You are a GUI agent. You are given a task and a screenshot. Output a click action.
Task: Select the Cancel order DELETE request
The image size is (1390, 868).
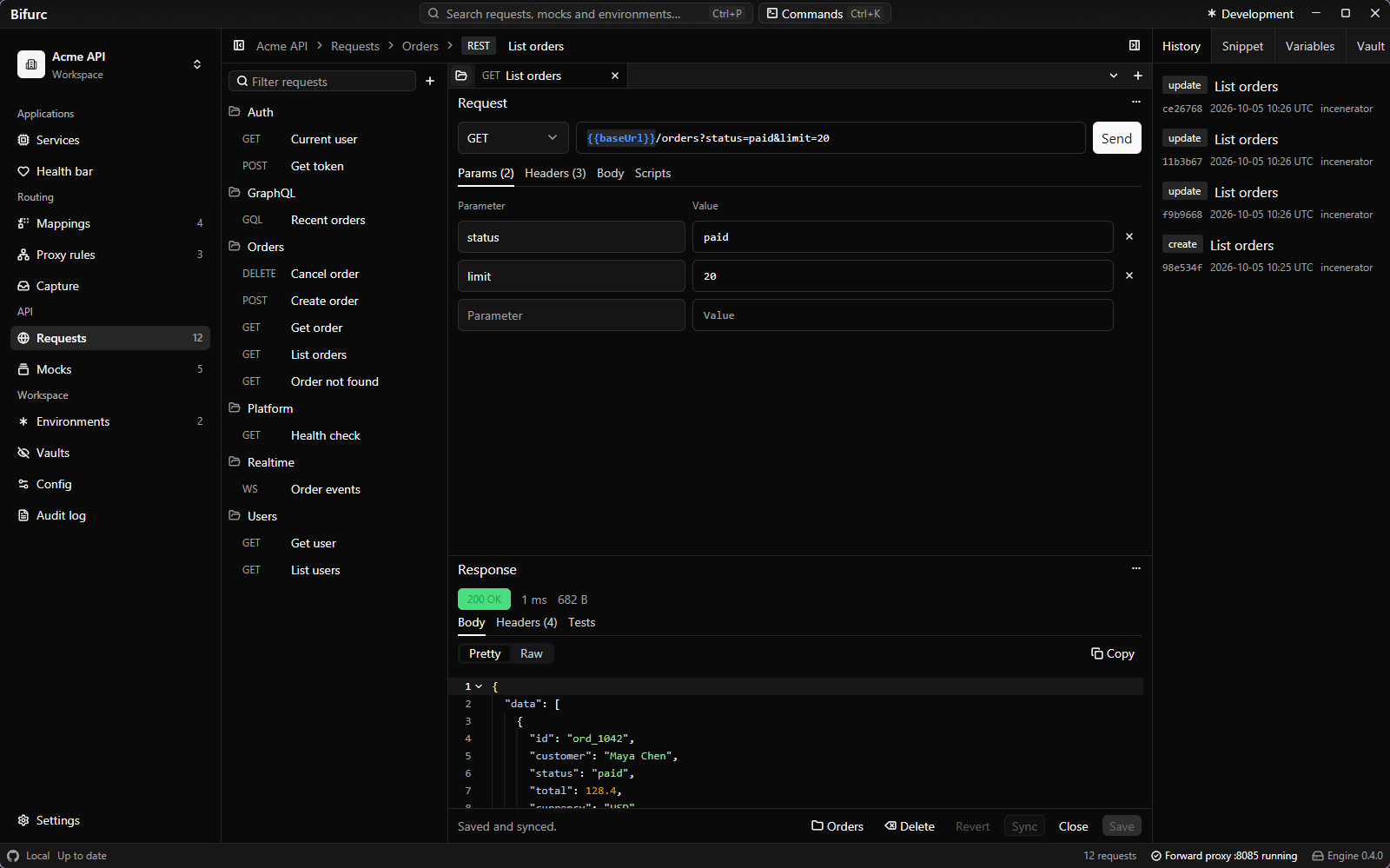pos(334,274)
